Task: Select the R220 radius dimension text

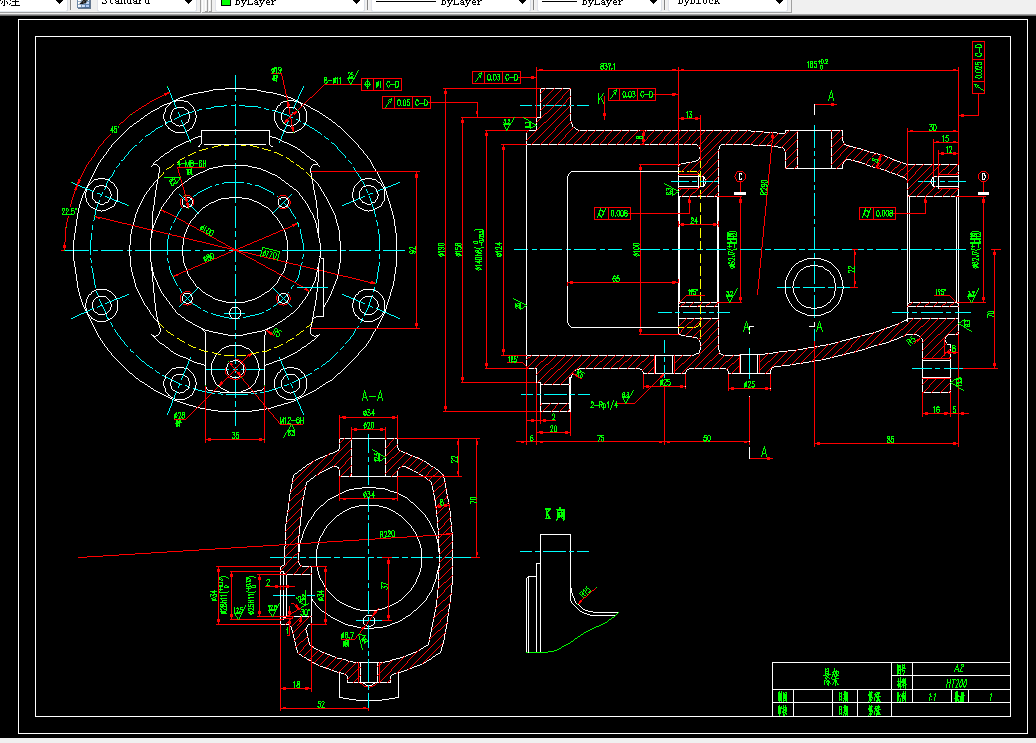Action: [x=387, y=534]
